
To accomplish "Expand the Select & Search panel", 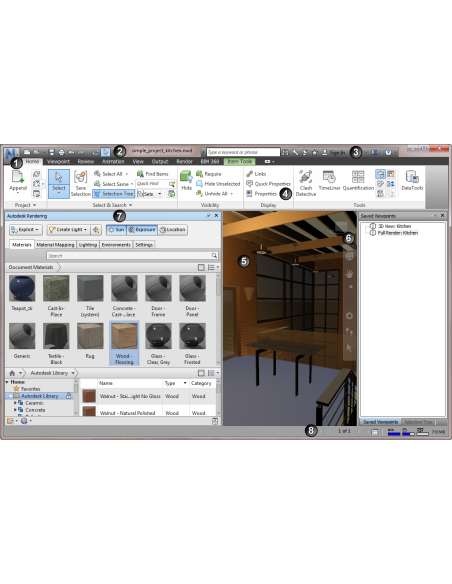I will coord(112,205).
